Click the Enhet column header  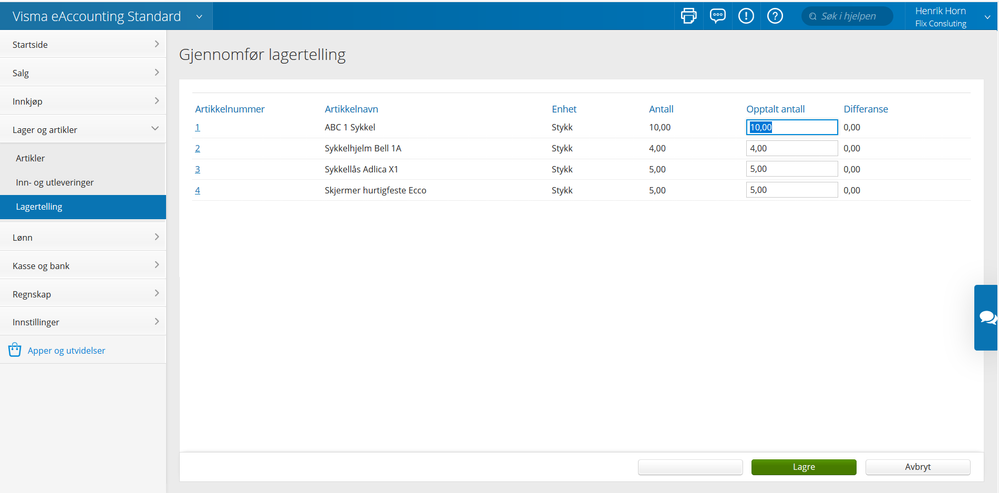[564, 109]
